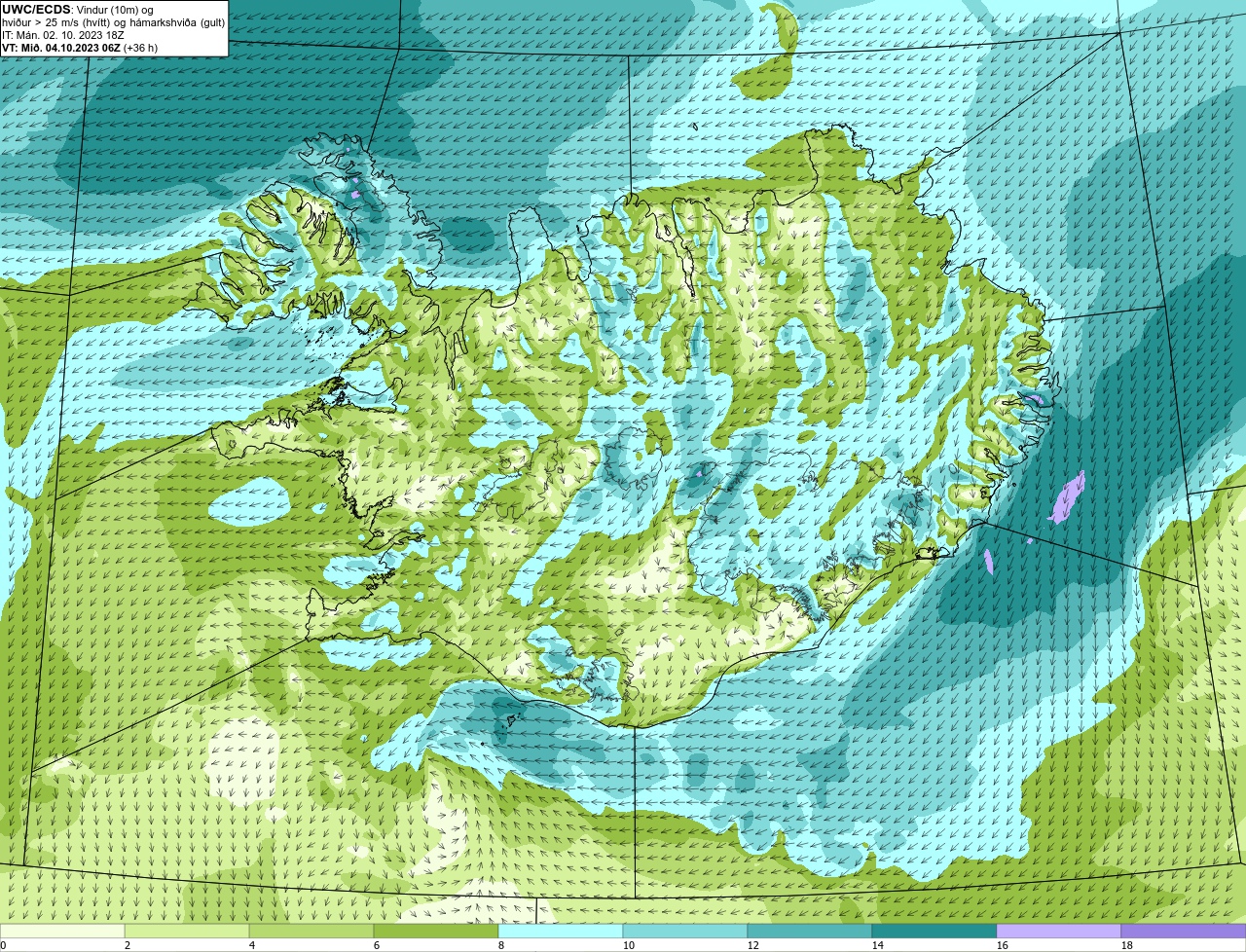Select the 16–18 m/s light purple legend swatch
Screen dimensions: 1246x952
pos(1059,932)
